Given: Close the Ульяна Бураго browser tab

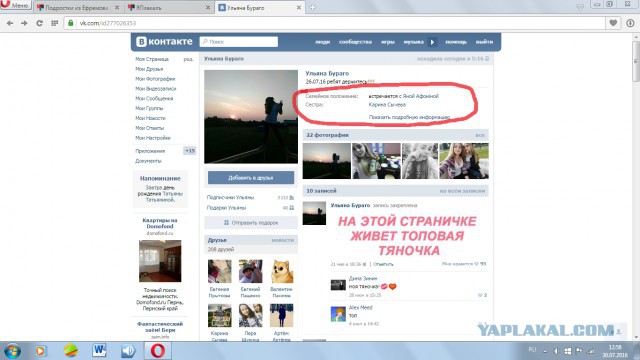Looking at the screenshot, I should coord(299,7).
